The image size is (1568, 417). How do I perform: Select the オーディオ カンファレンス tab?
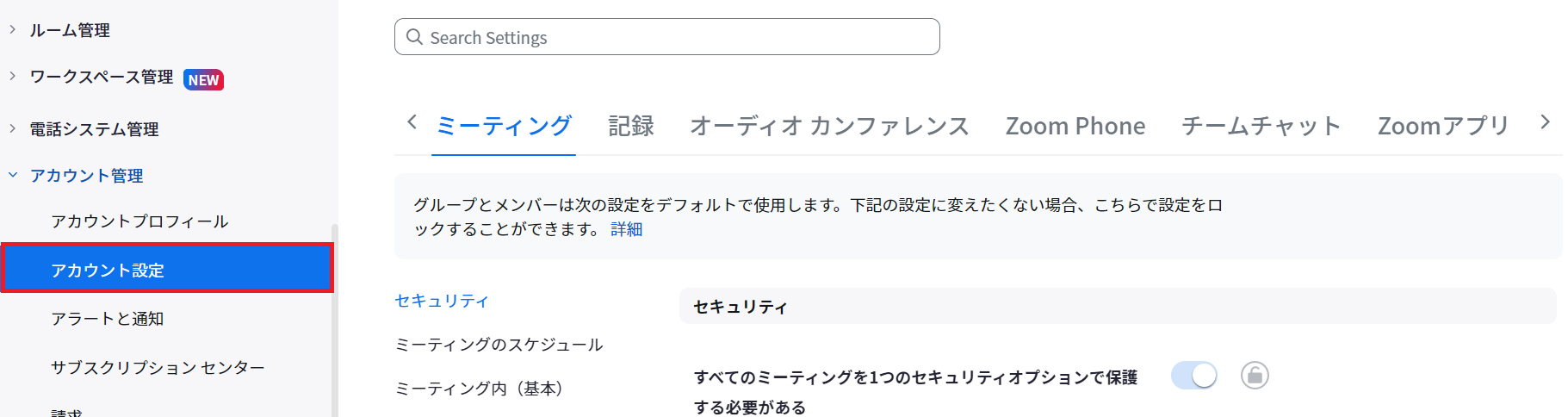[x=830, y=126]
